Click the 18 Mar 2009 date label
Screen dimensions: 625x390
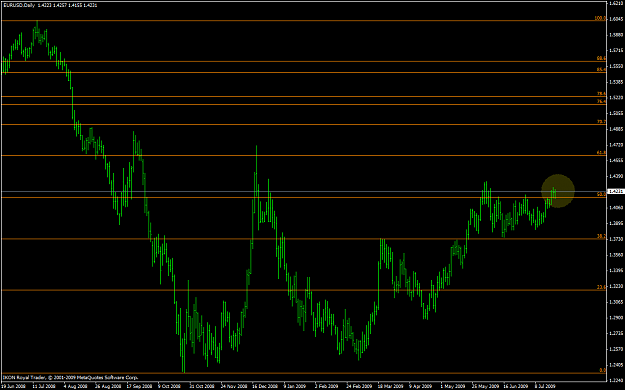point(391,386)
